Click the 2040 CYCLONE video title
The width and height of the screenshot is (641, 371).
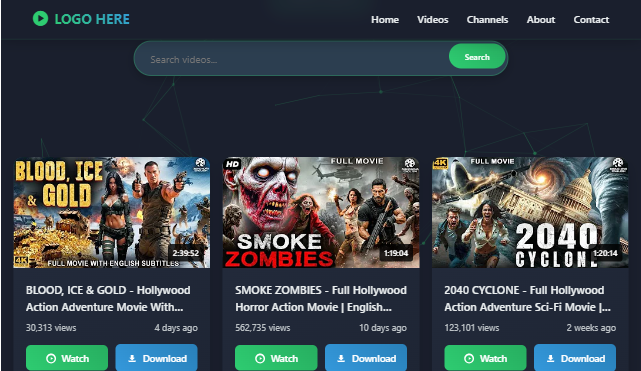527,299
